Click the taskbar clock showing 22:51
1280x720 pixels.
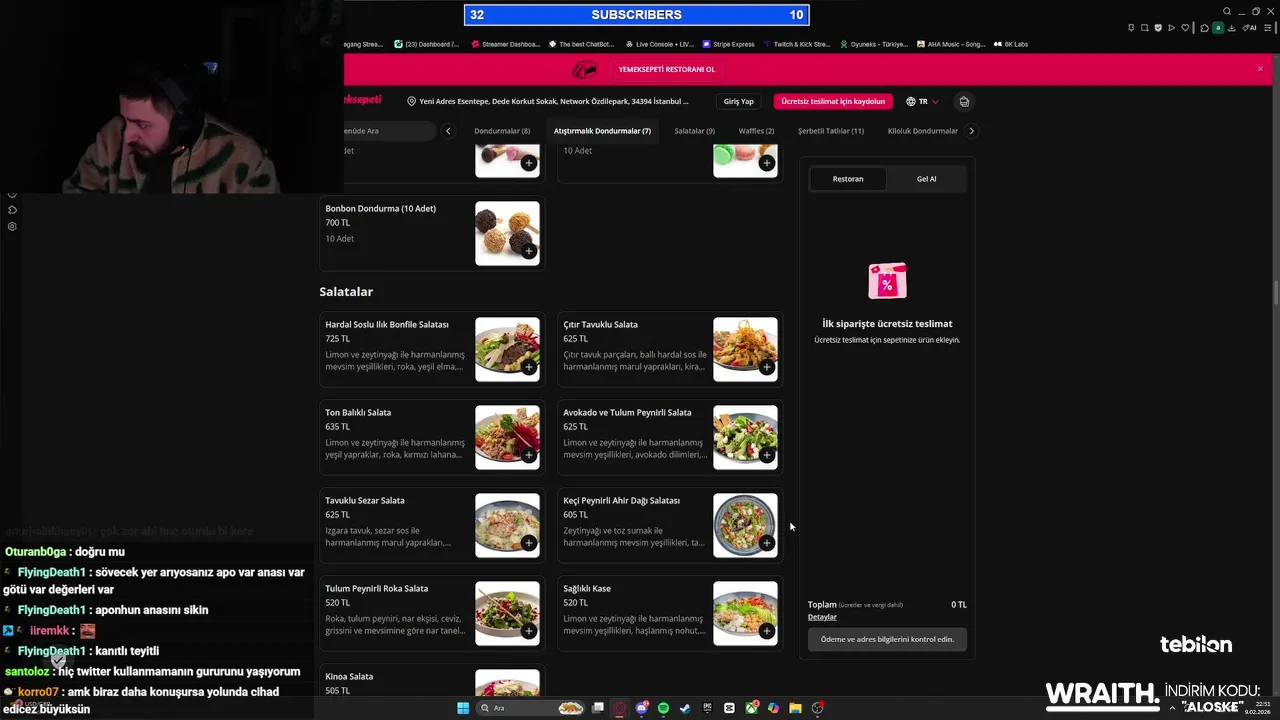(x=1257, y=707)
